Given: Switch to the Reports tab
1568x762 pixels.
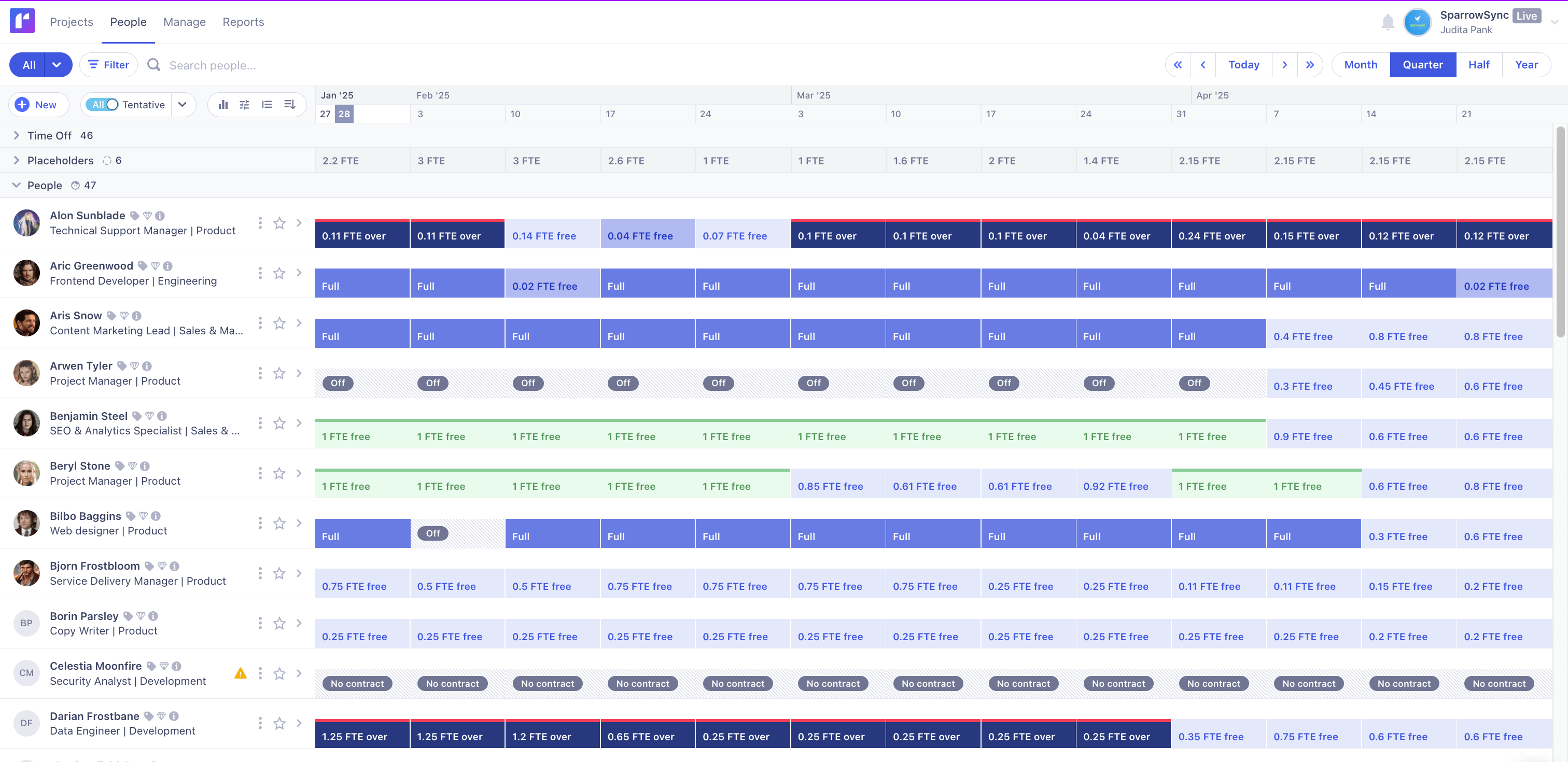Looking at the screenshot, I should [243, 22].
